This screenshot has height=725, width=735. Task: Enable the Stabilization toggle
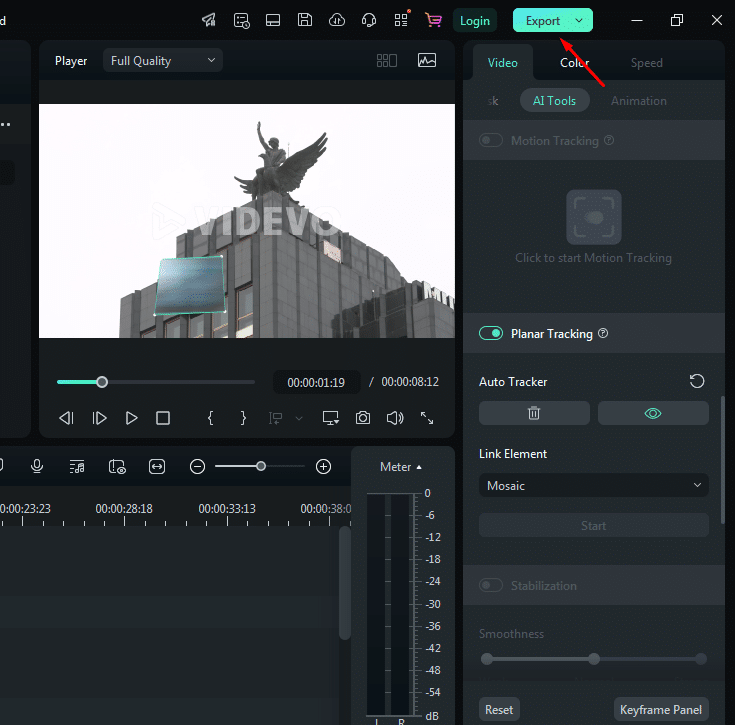click(491, 585)
